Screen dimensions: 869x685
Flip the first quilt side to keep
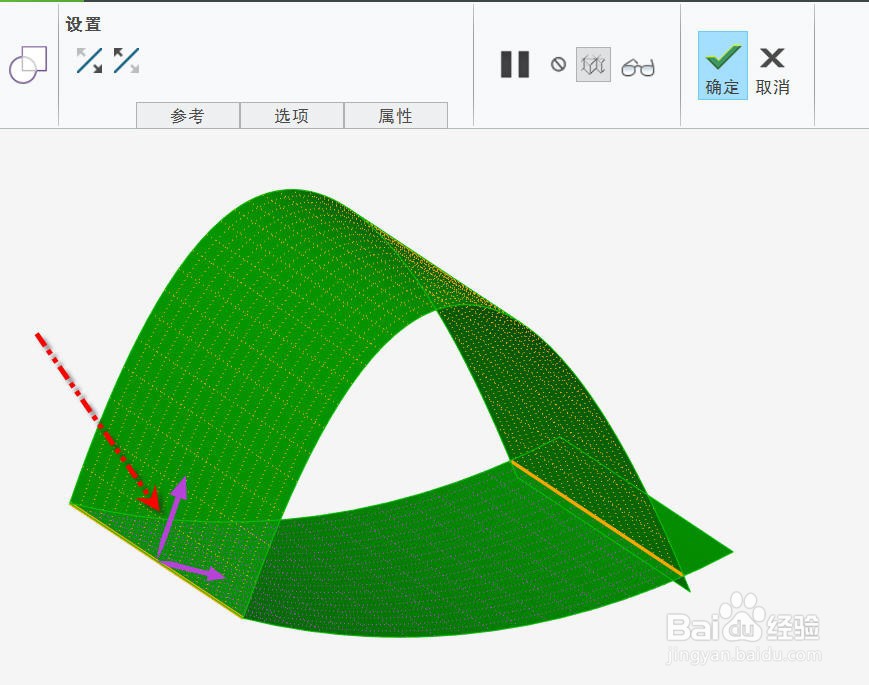coord(89,60)
